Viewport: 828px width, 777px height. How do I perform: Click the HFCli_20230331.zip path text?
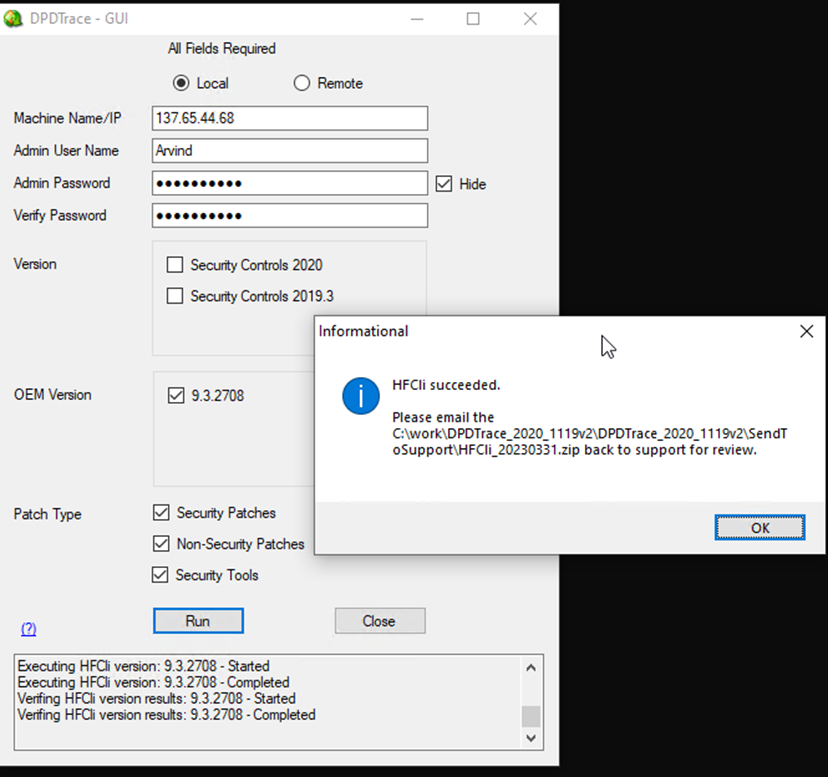590,442
